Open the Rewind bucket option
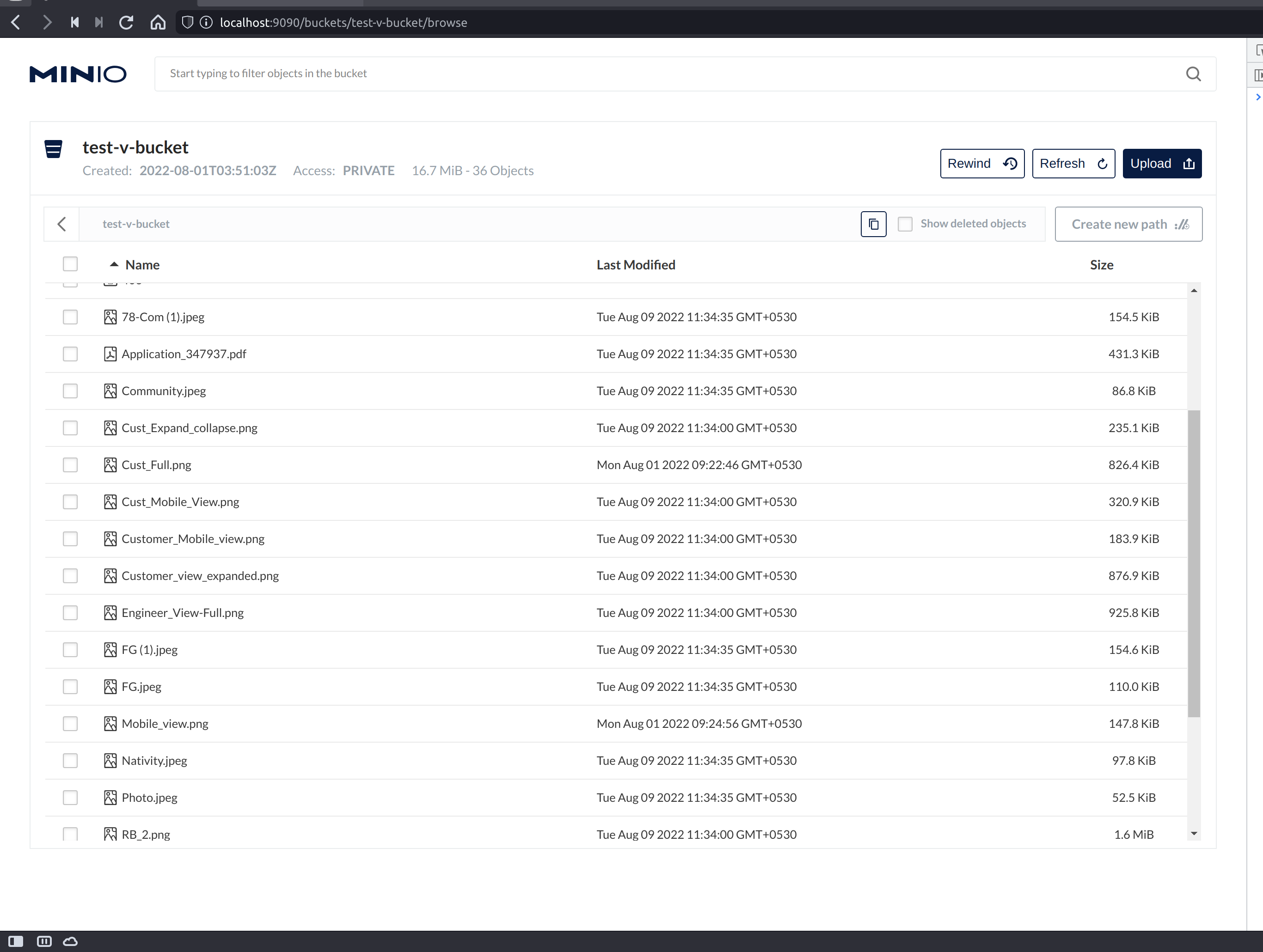1263x952 pixels. click(981, 164)
